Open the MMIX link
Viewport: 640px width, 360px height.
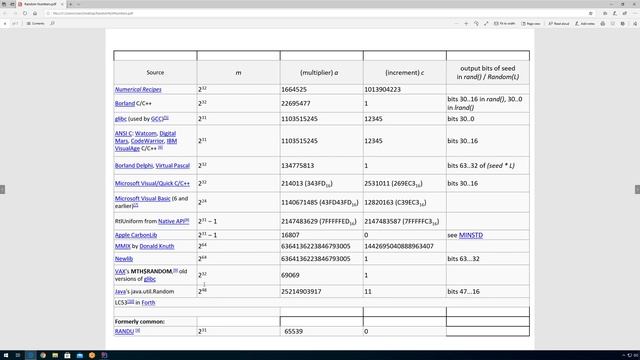pyautogui.click(x=122, y=247)
